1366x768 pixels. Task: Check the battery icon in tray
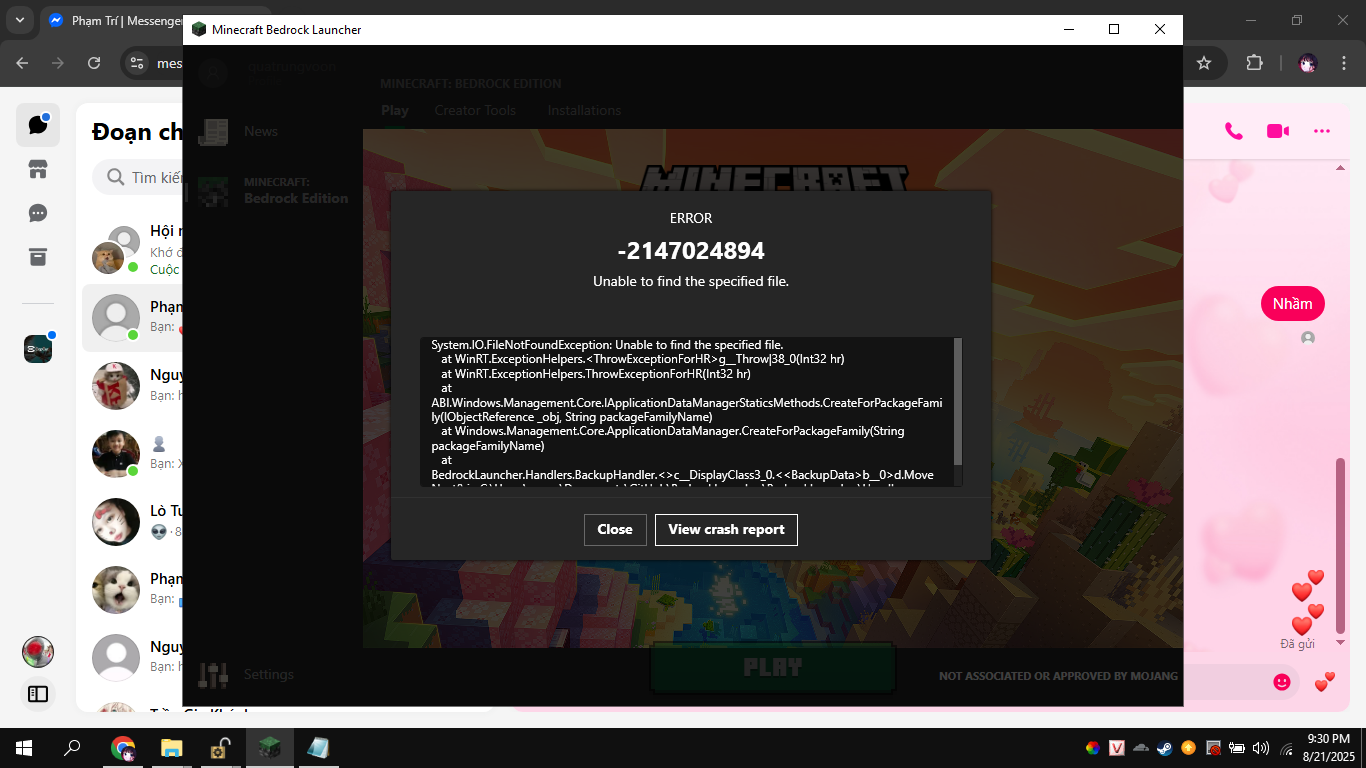point(1237,748)
